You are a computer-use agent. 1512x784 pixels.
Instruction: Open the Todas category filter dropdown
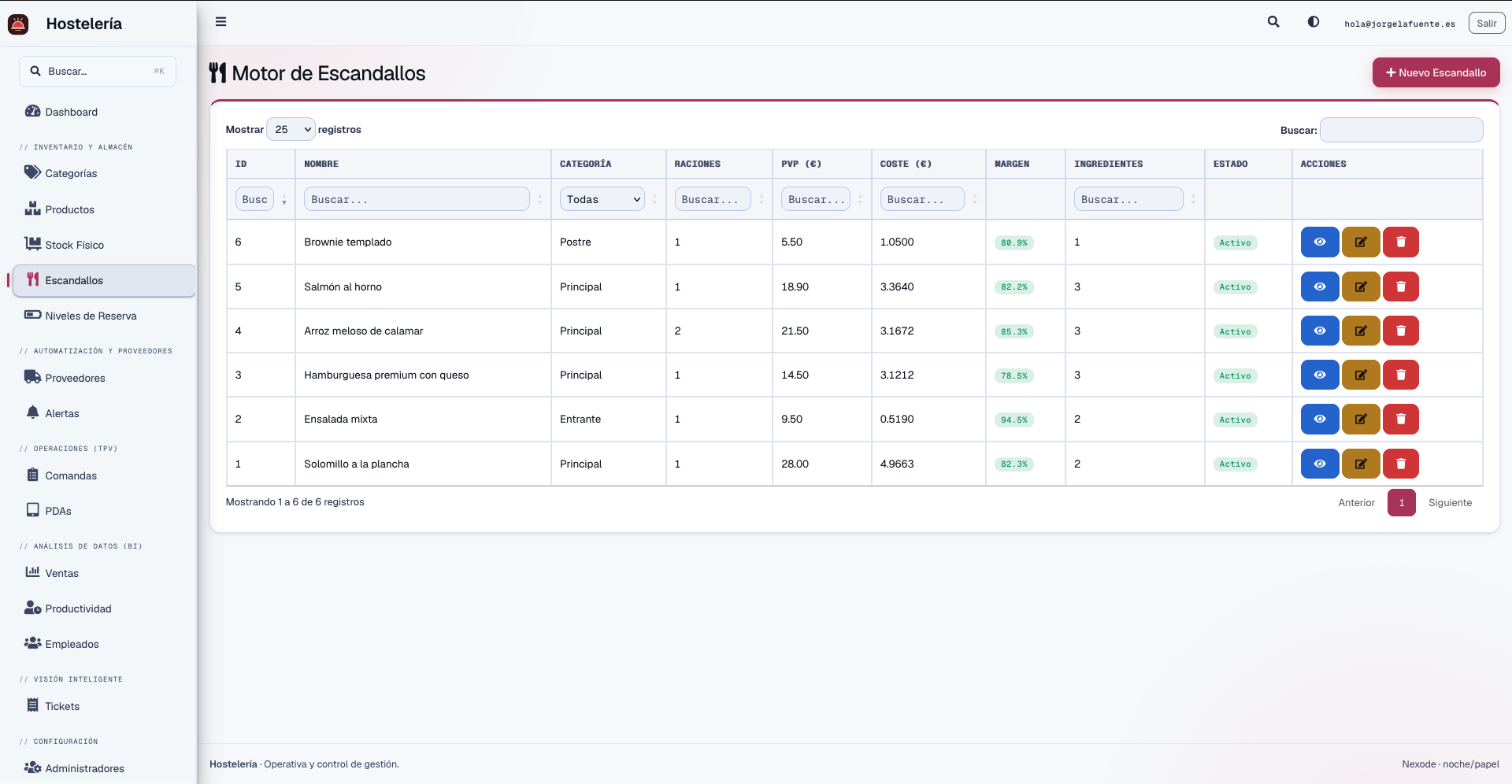click(602, 199)
